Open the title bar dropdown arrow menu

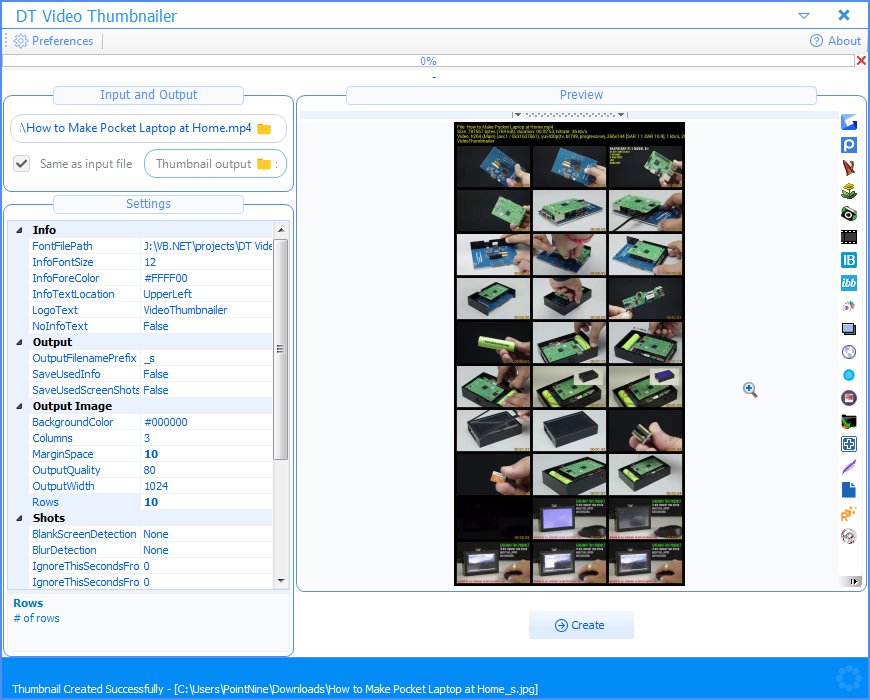coord(804,16)
